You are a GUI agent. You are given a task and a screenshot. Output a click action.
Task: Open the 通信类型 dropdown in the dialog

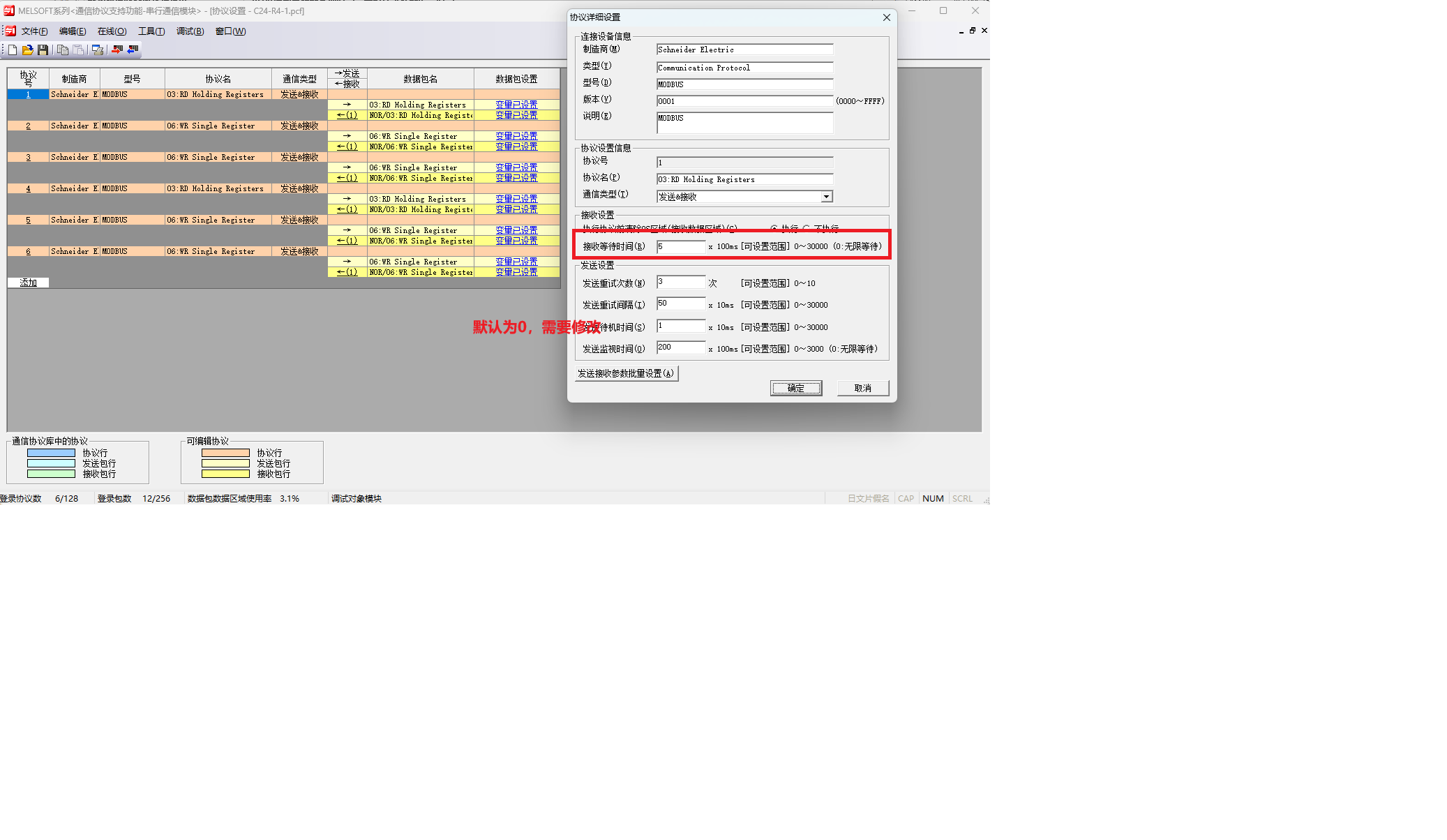pyautogui.click(x=826, y=197)
